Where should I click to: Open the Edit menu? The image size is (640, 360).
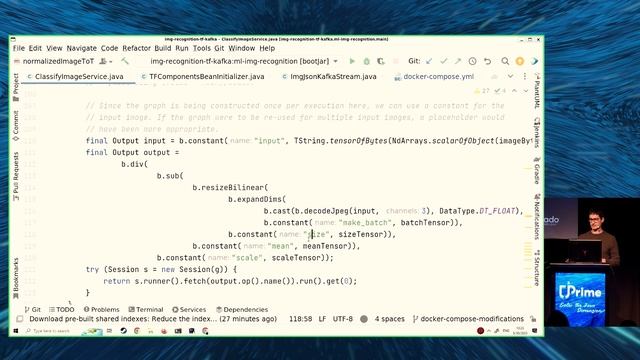point(35,48)
